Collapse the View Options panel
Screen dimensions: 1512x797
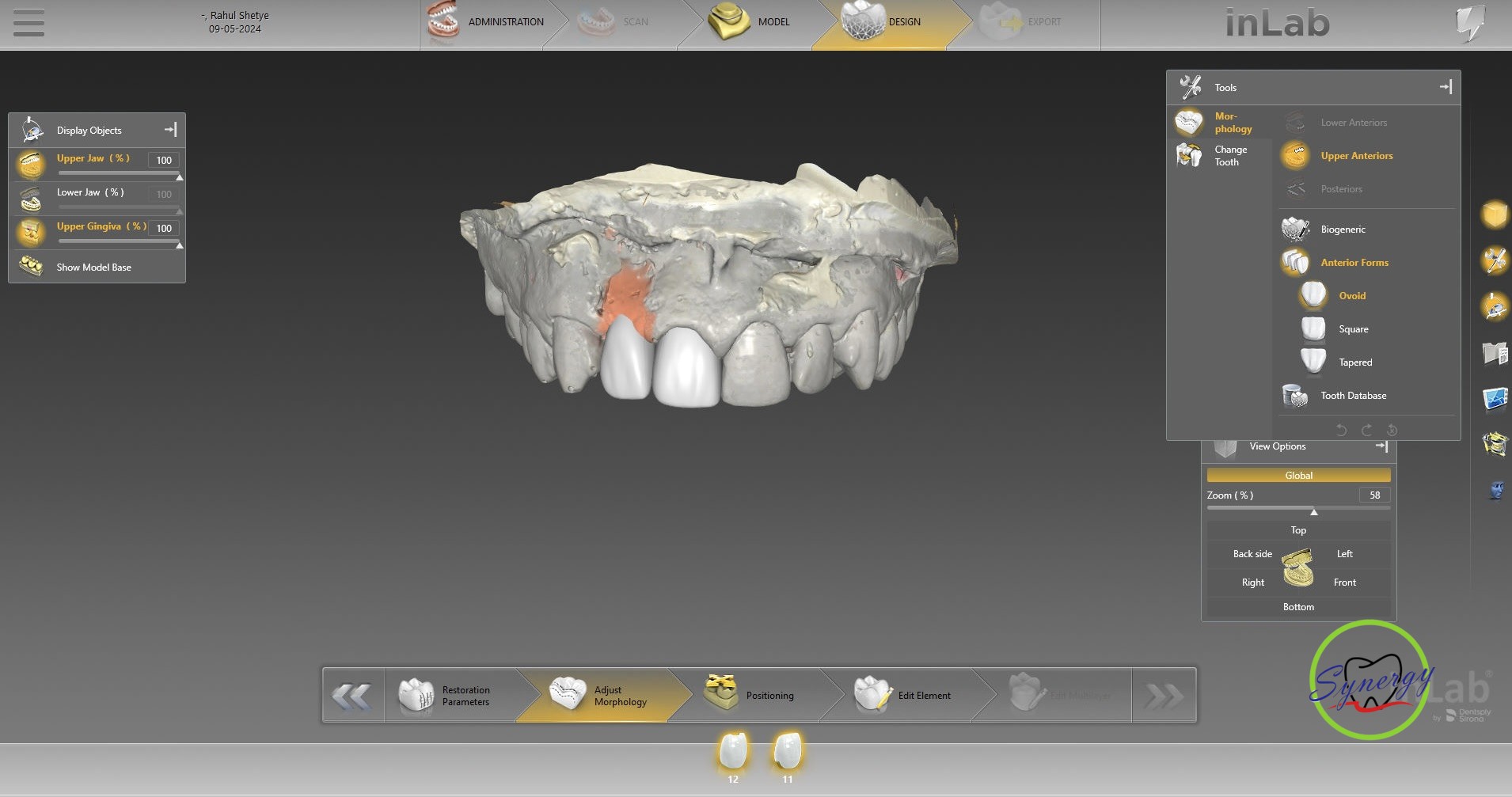[1381, 446]
